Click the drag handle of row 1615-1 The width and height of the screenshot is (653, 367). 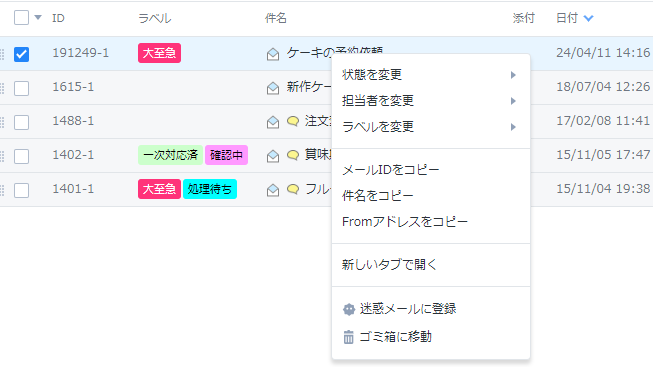(x=2, y=88)
